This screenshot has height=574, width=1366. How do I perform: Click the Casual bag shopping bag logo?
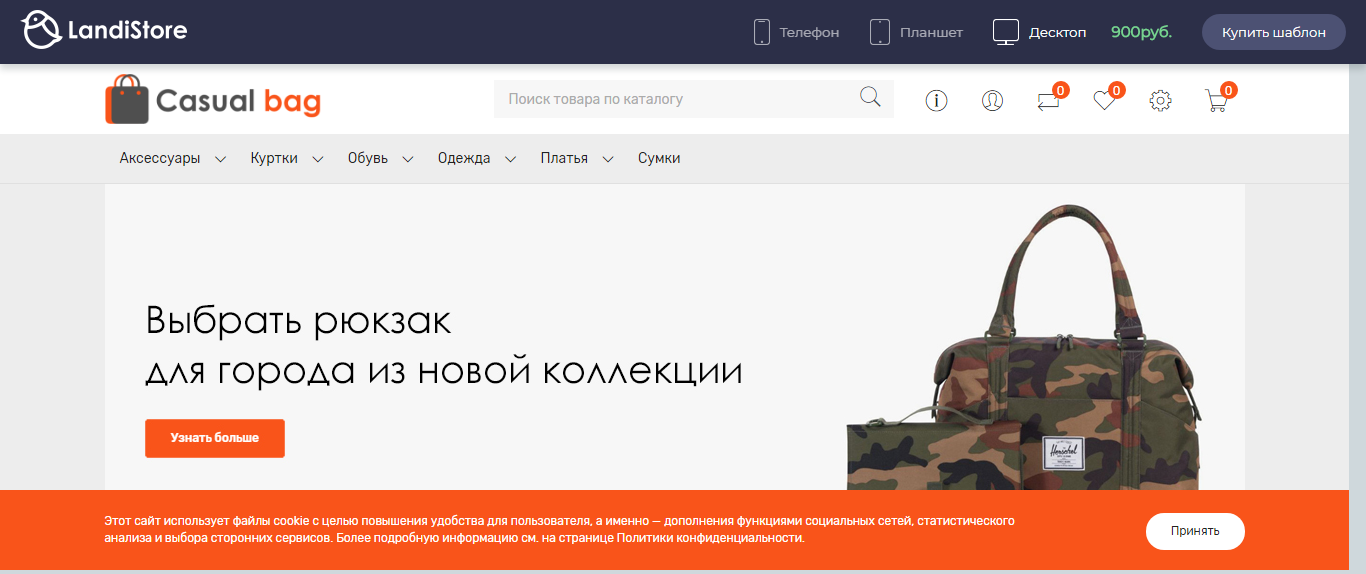click(x=127, y=99)
